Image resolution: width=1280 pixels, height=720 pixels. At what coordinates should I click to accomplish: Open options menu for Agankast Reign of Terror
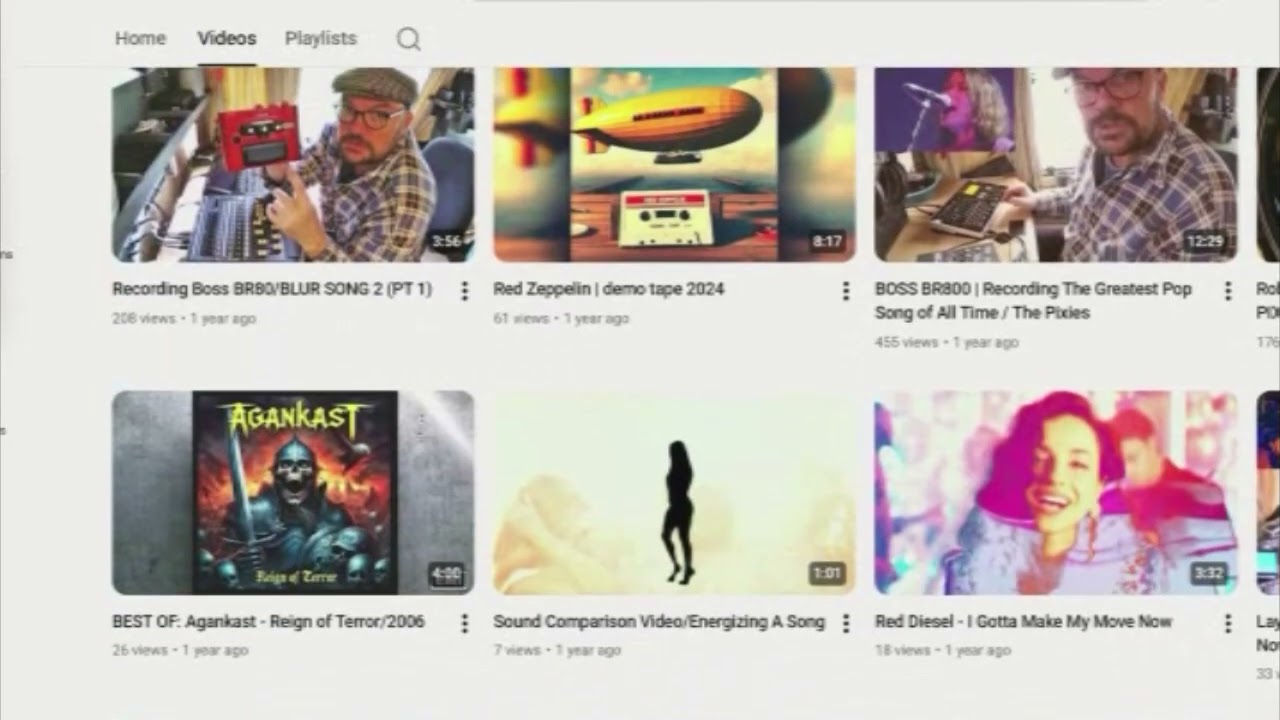pyautogui.click(x=464, y=623)
